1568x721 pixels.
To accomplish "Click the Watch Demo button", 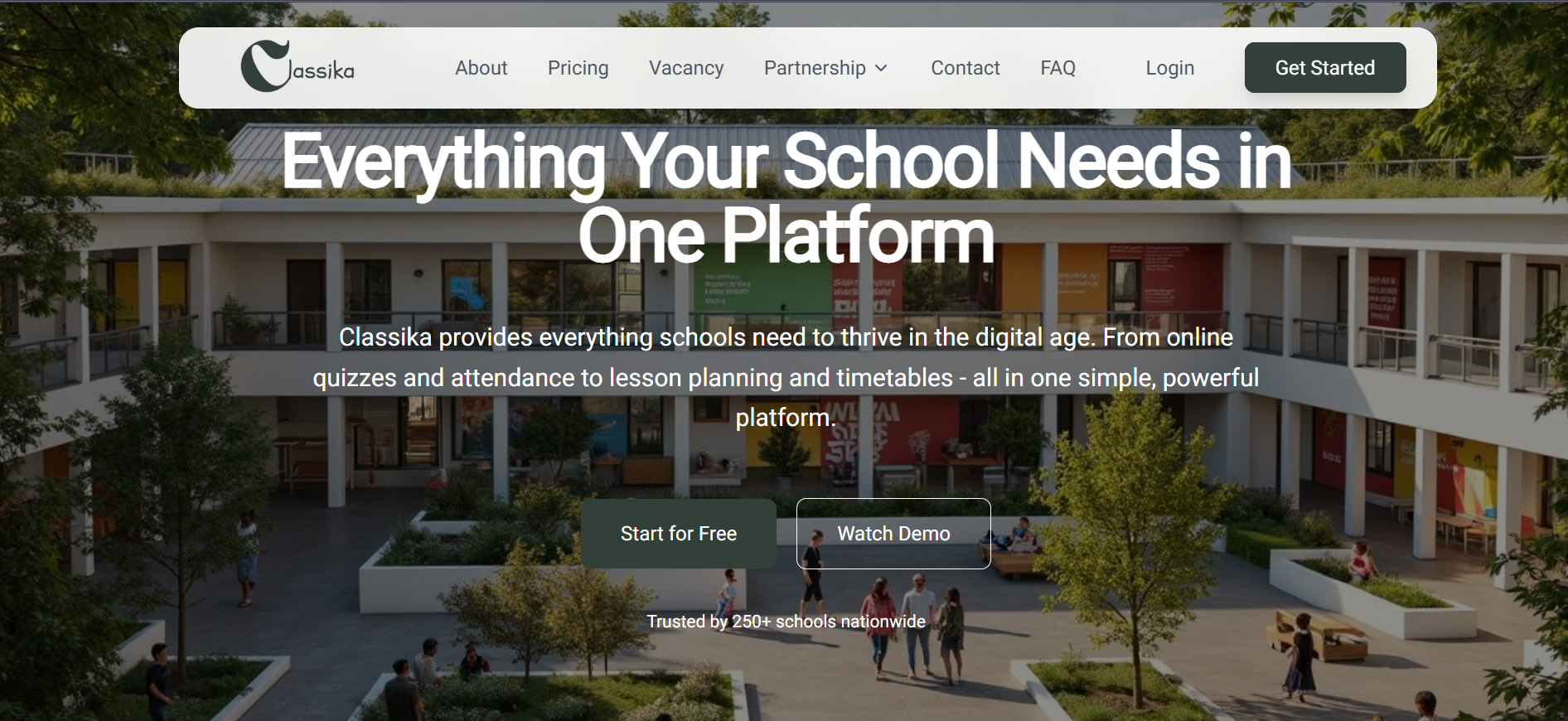I will [893, 534].
